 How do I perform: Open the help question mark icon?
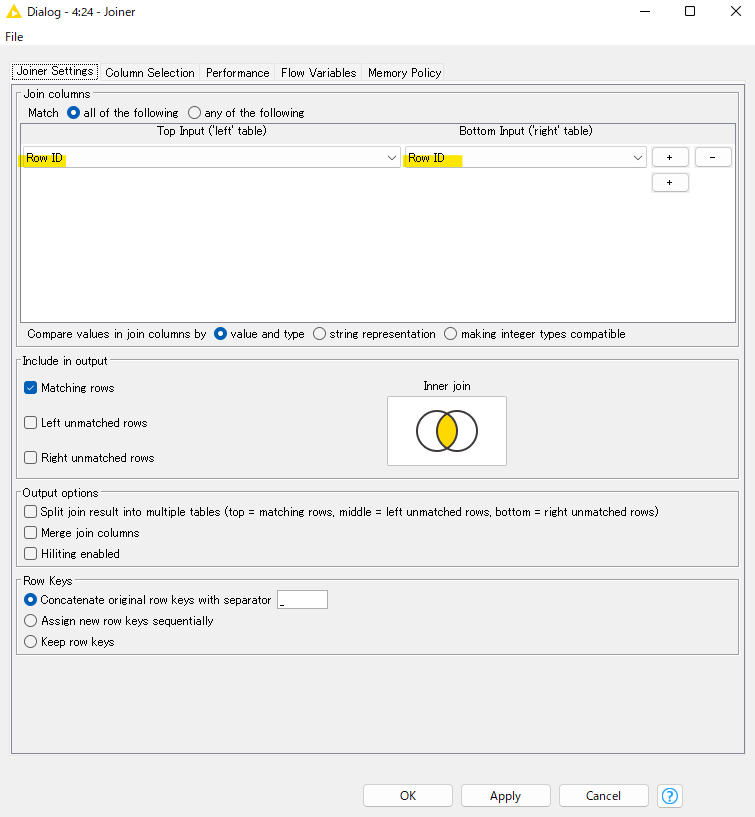(670, 796)
